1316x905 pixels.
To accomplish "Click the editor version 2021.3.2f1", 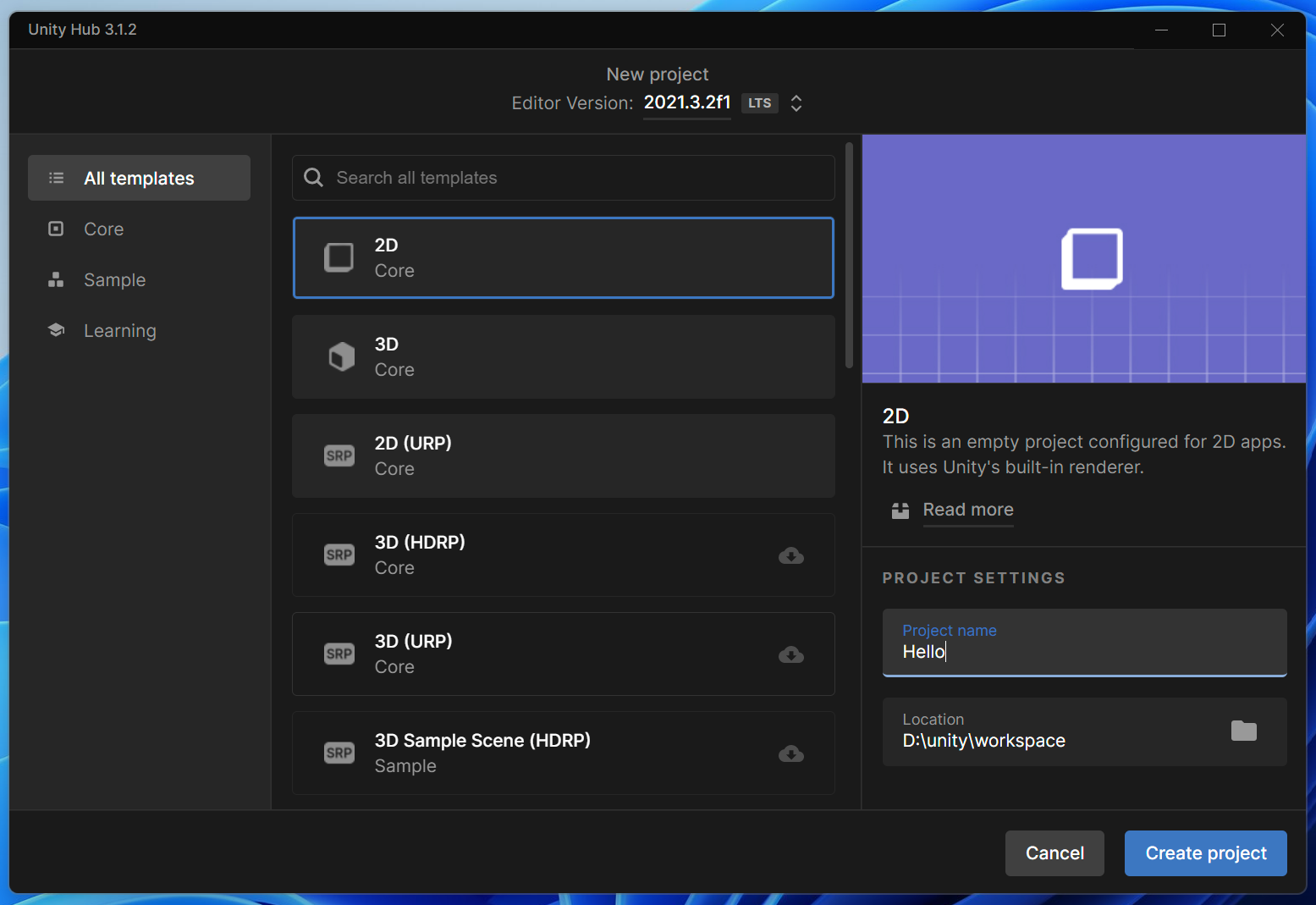I will click(687, 102).
